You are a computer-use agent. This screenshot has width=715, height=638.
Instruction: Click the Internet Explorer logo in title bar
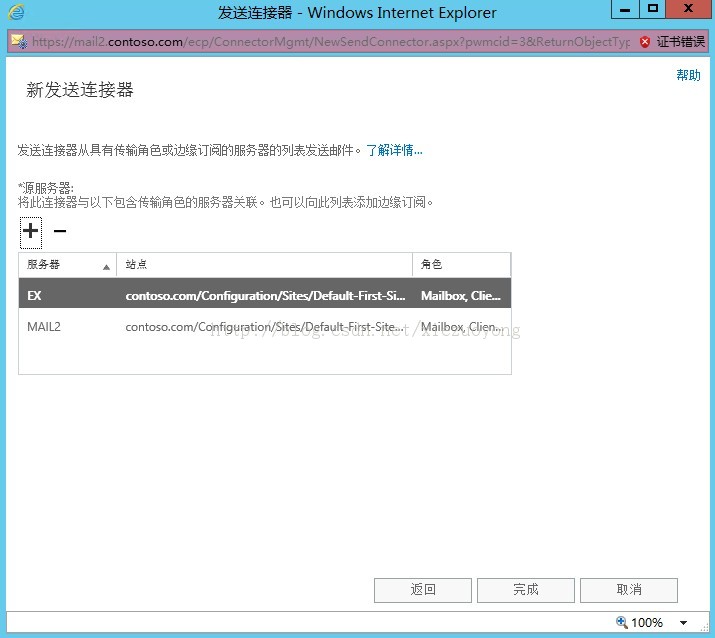[16, 12]
